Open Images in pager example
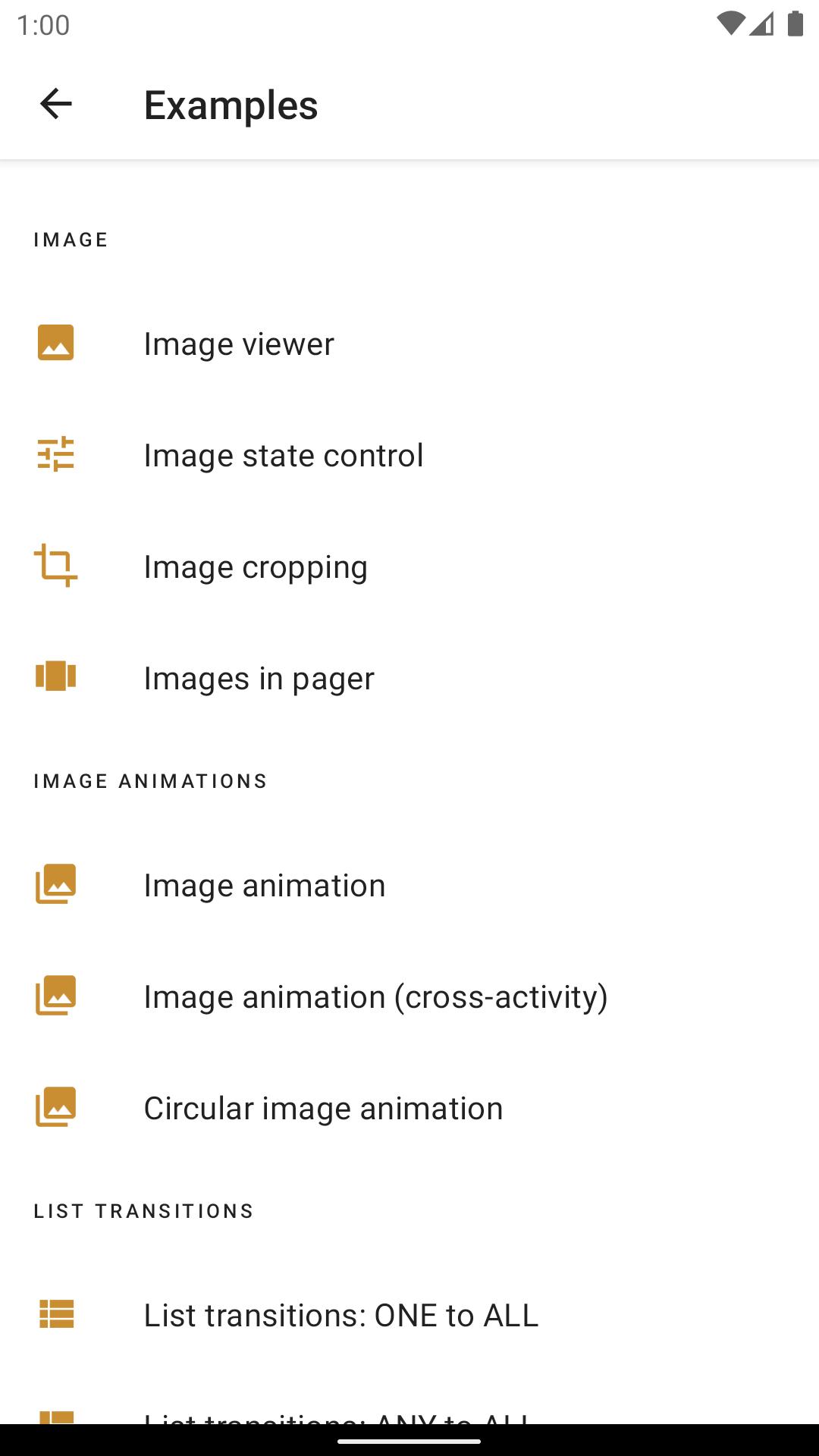The width and height of the screenshot is (819, 1456). tap(259, 679)
